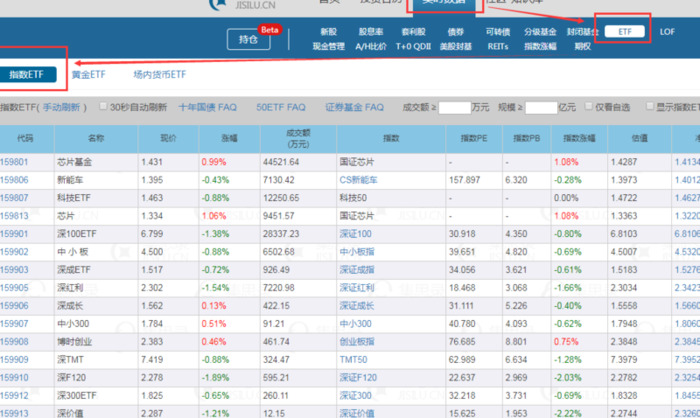Screen dimensions: 700x418
Task: Sort by the 代码 column header
Action: (25, 138)
